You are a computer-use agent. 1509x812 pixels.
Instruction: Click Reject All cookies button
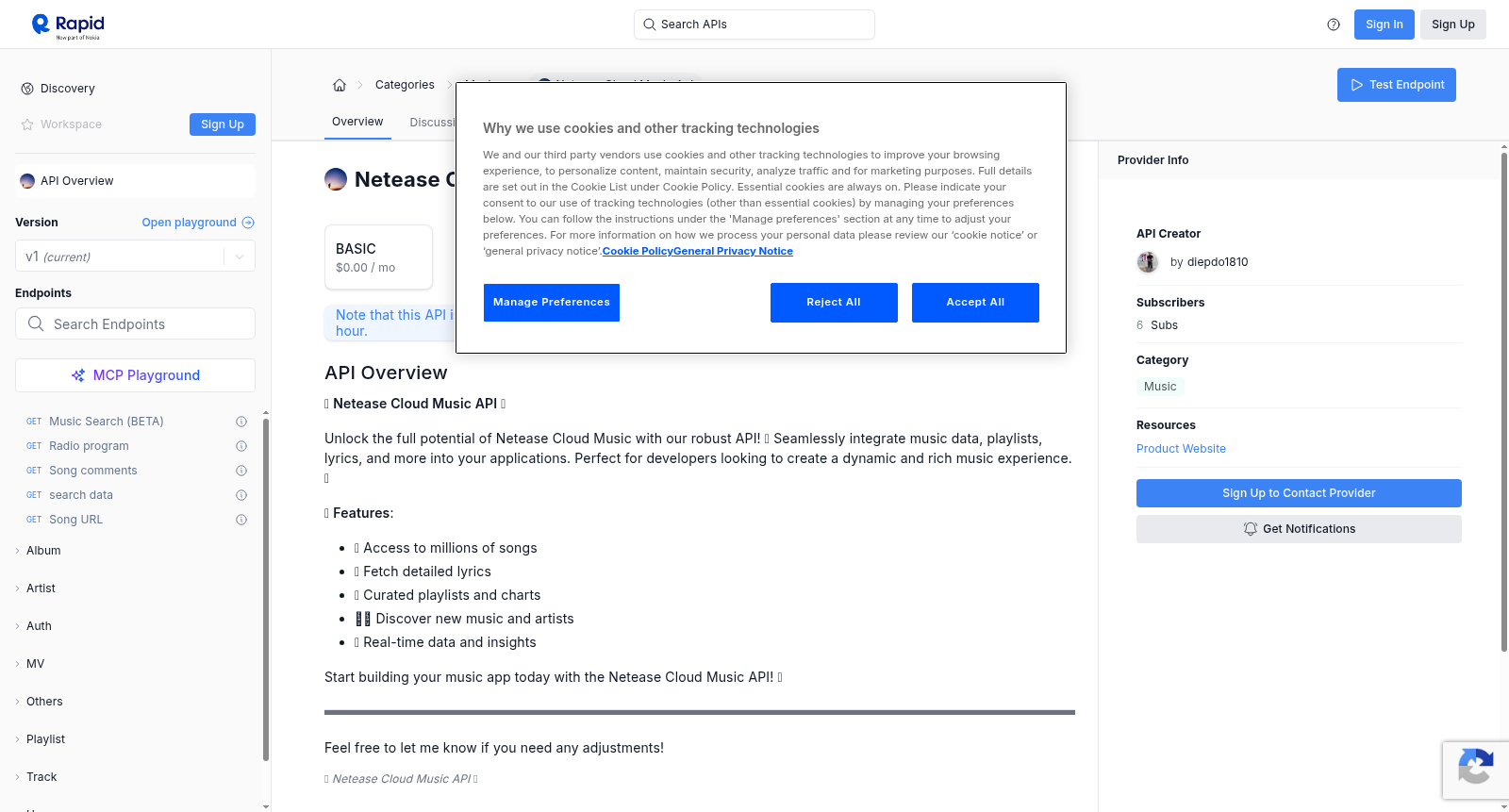tap(834, 303)
